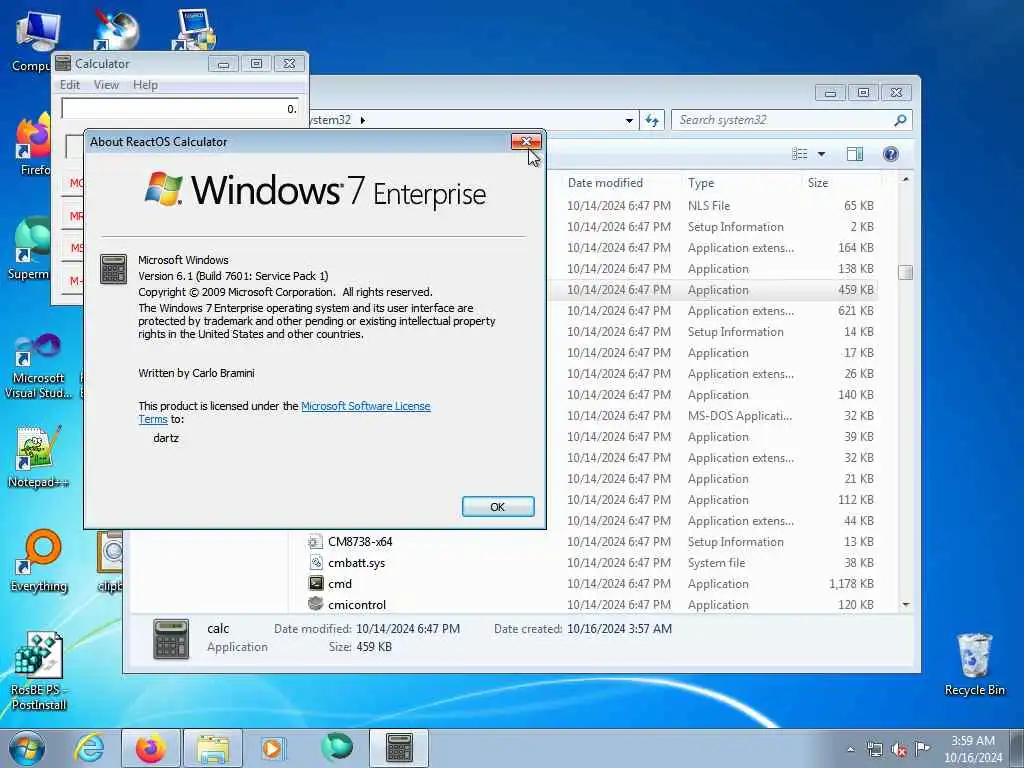Open the Action Center flag icon

(x=923, y=748)
